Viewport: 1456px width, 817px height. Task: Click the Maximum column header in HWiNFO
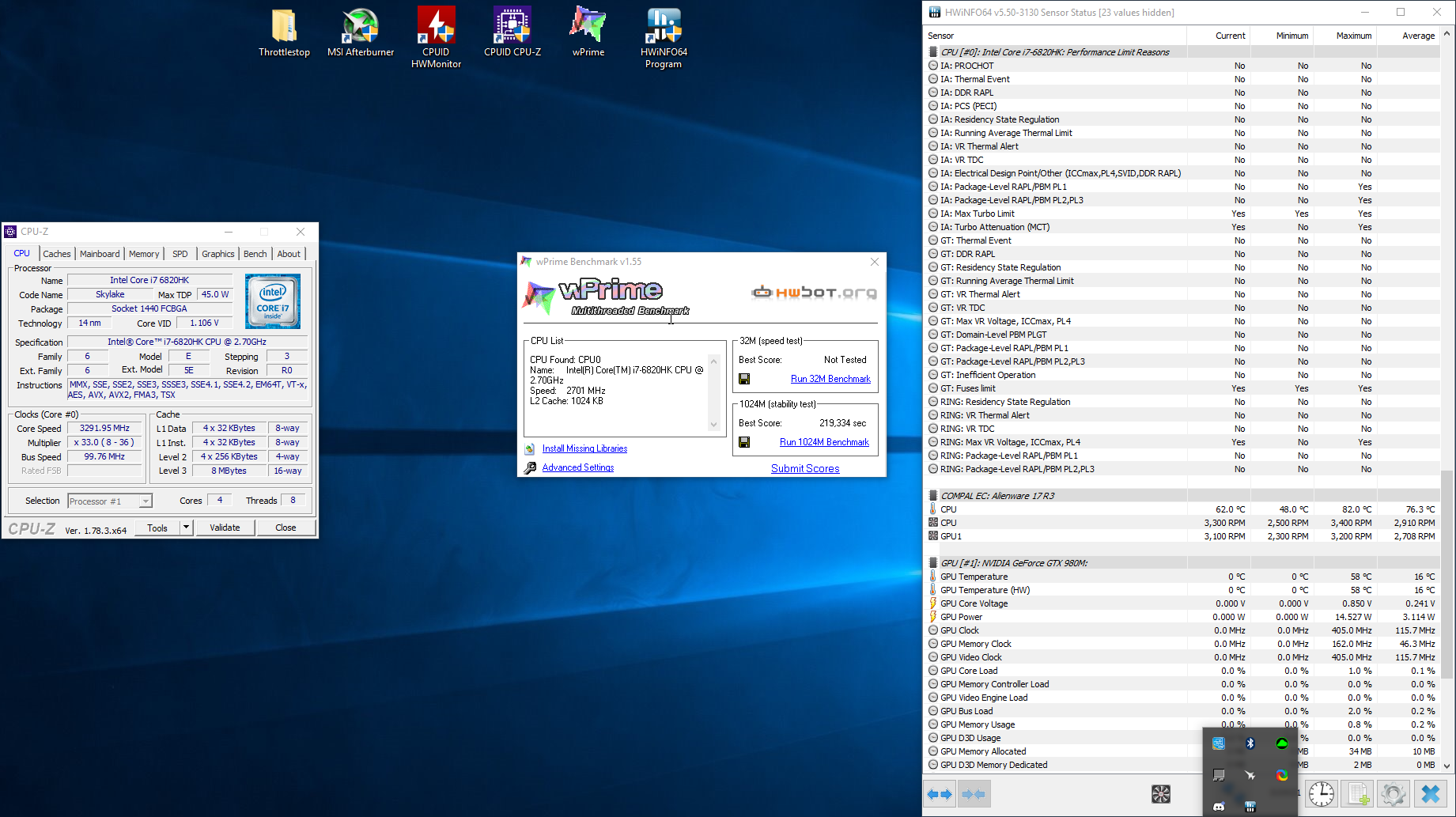click(x=1344, y=36)
